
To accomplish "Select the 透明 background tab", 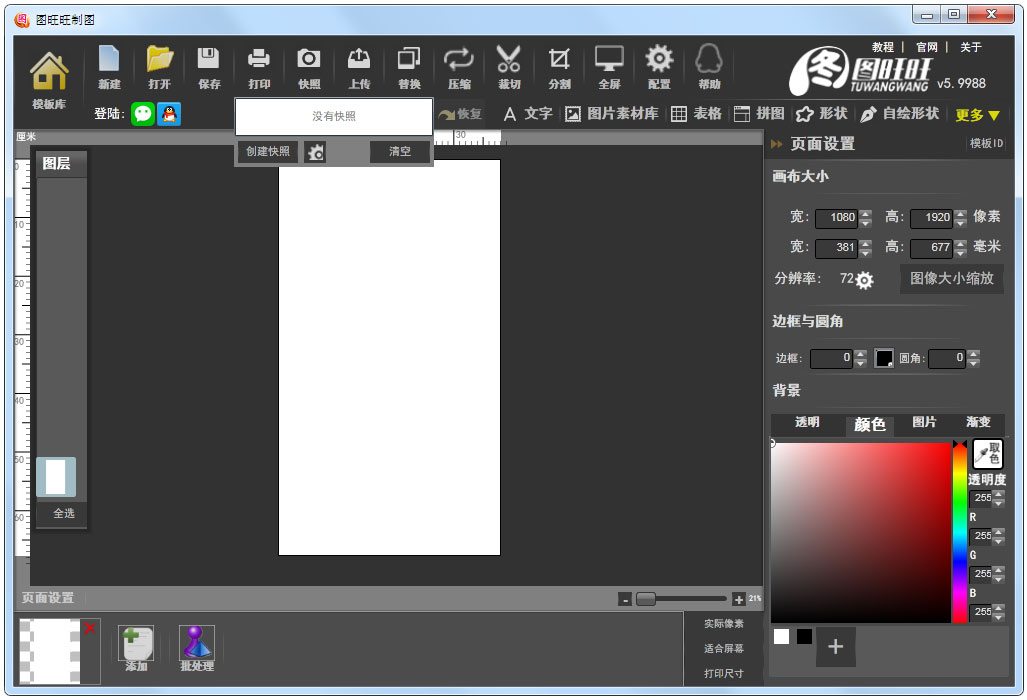I will 807,422.
